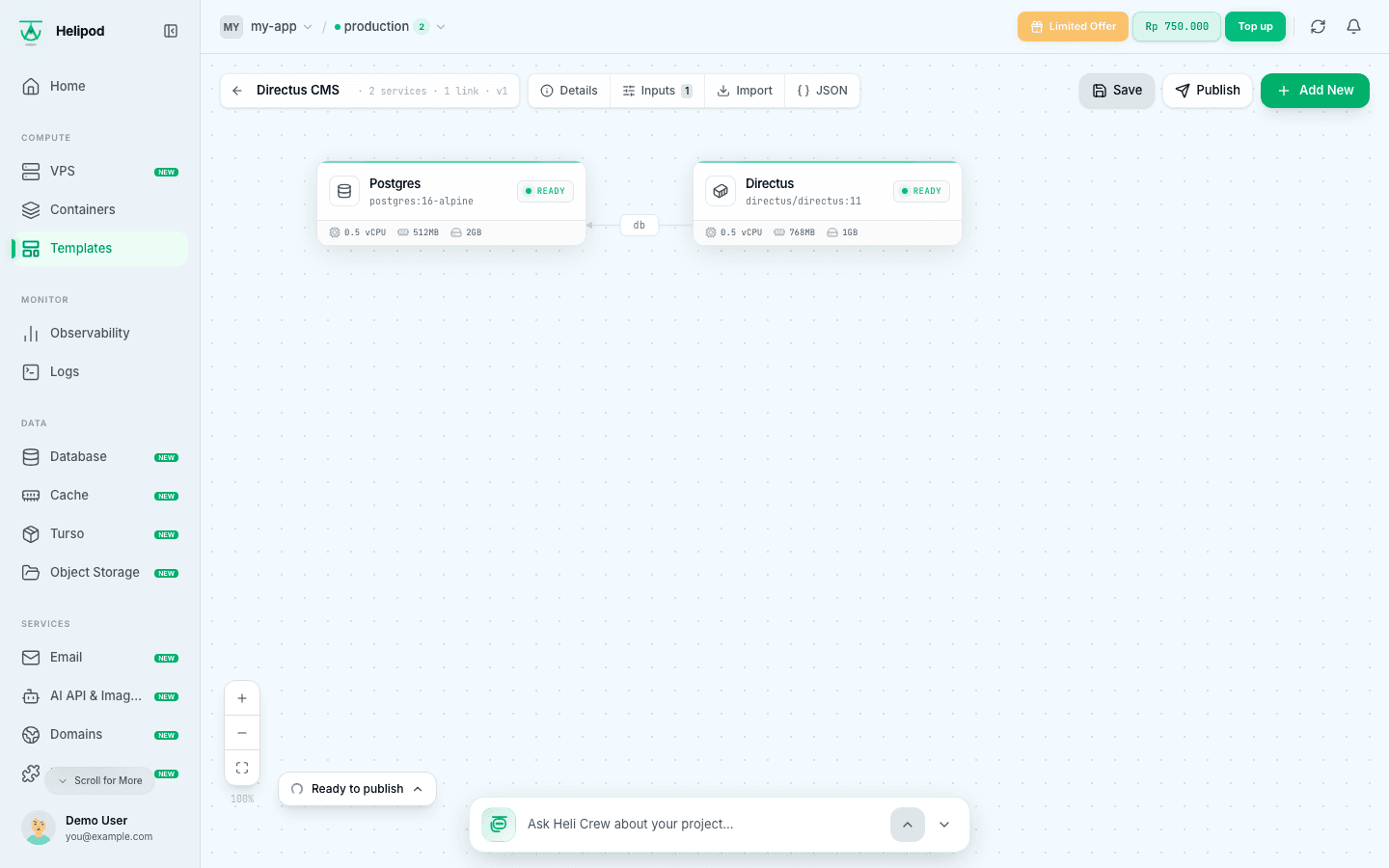The height and width of the screenshot is (868, 1389).
Task: Expand the Ready to publish status
Action: click(357, 789)
